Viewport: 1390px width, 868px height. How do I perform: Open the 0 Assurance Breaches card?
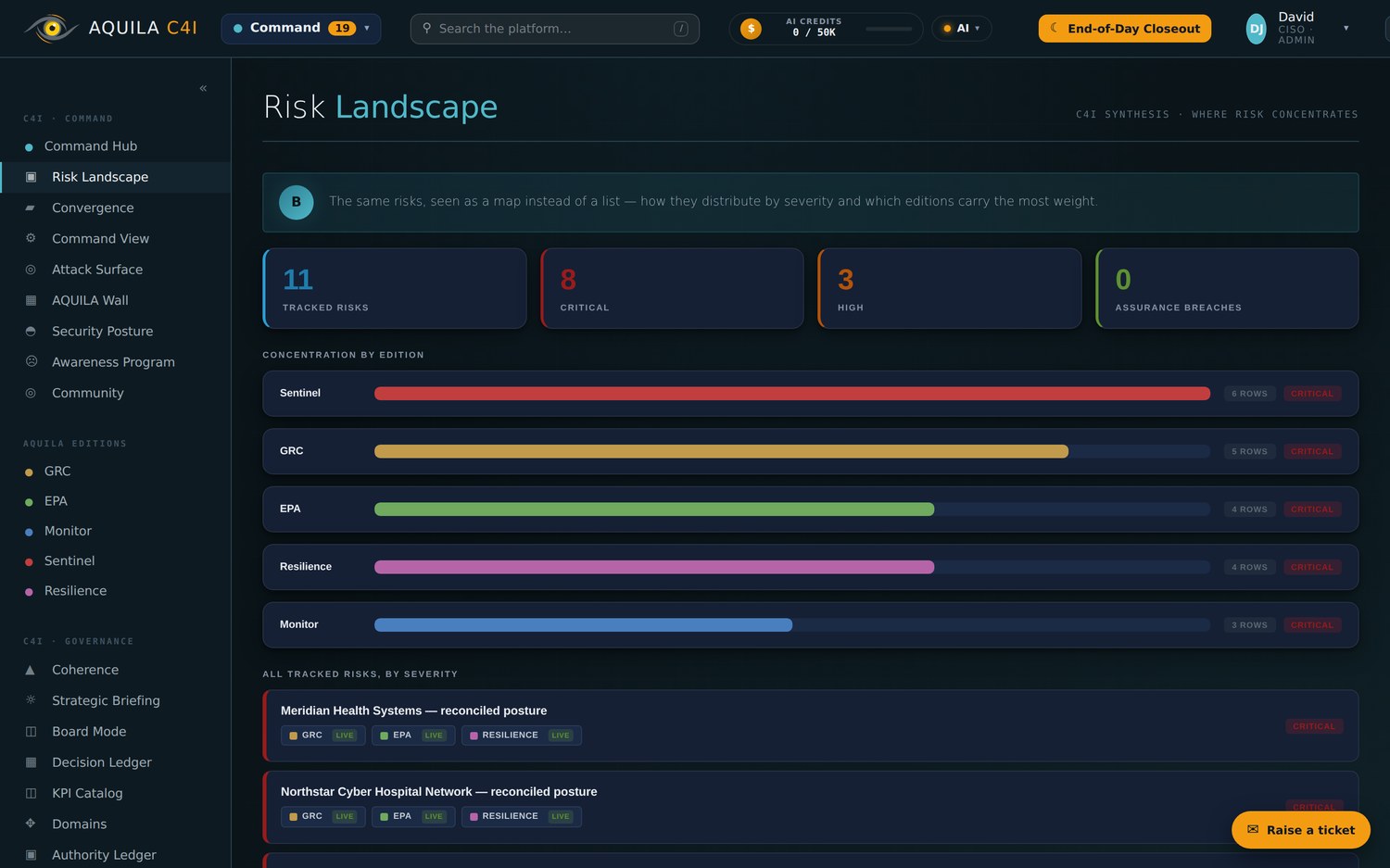click(1227, 288)
